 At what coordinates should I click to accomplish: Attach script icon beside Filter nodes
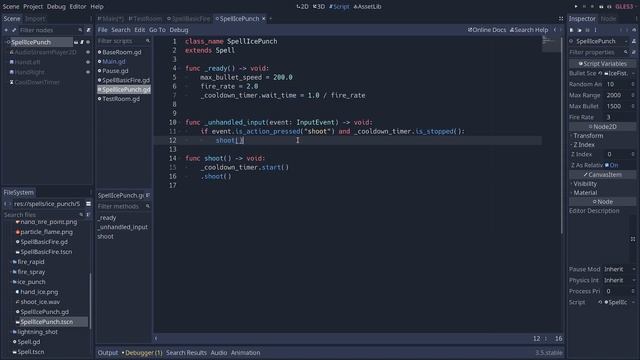(89, 30)
